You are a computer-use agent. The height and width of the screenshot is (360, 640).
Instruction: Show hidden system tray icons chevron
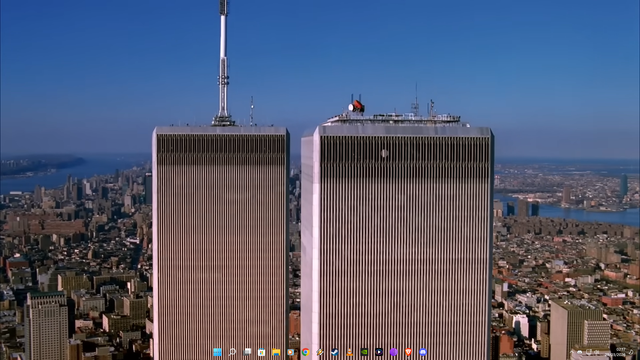[x=572, y=352]
